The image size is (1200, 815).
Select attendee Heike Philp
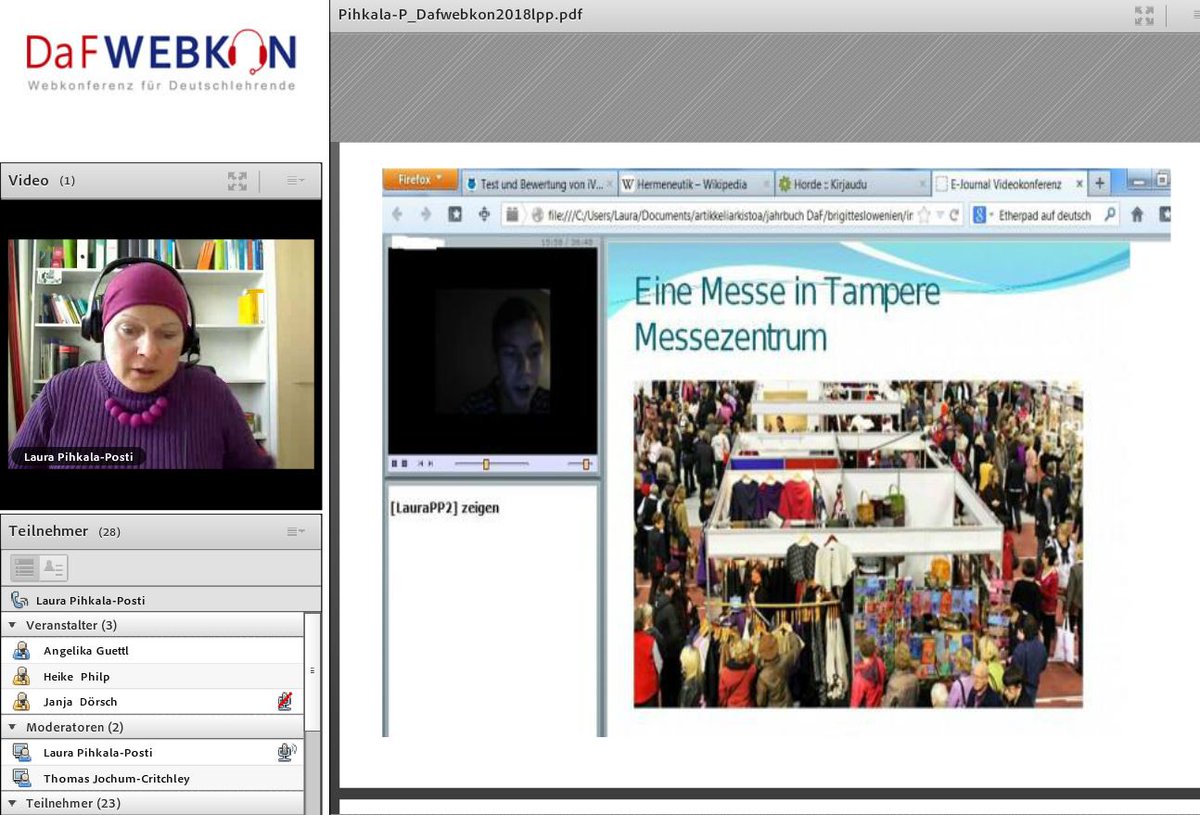point(152,677)
